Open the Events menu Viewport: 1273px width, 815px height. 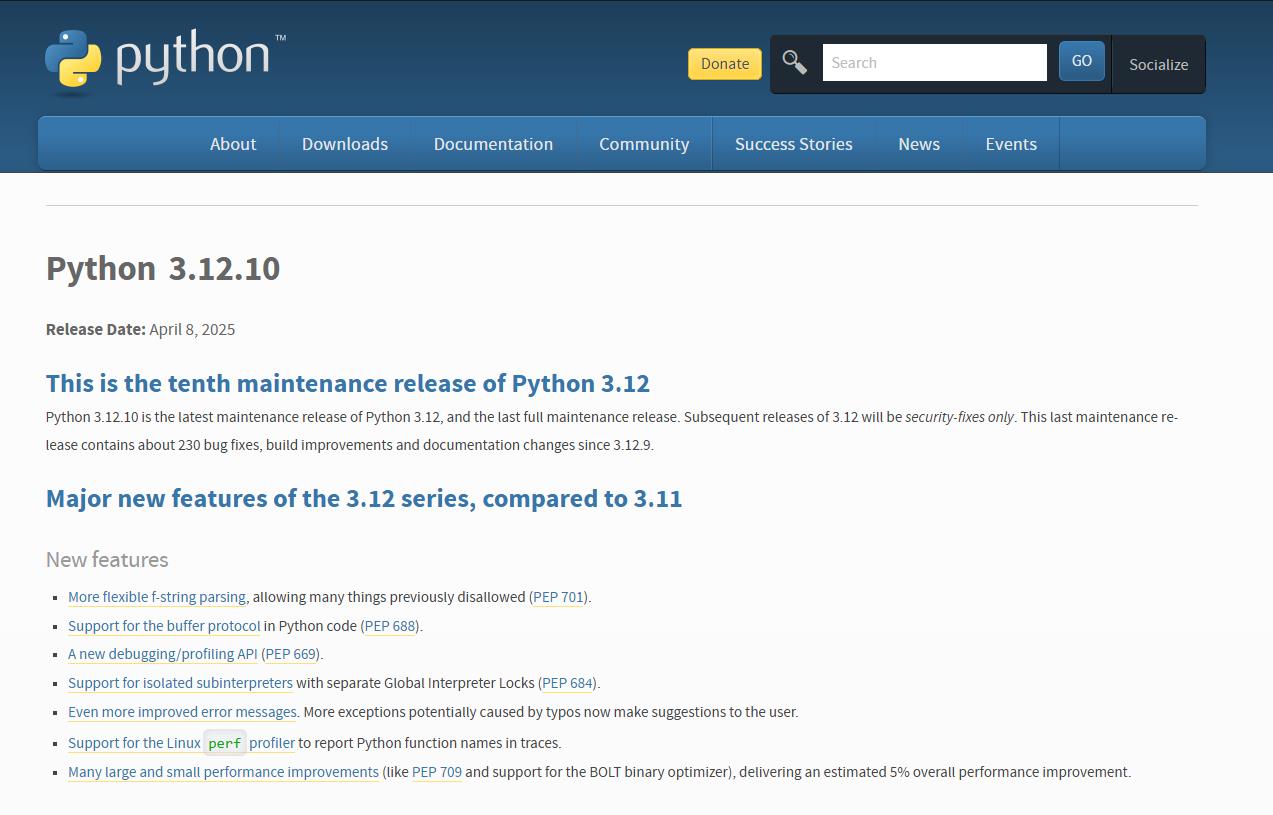(1011, 144)
